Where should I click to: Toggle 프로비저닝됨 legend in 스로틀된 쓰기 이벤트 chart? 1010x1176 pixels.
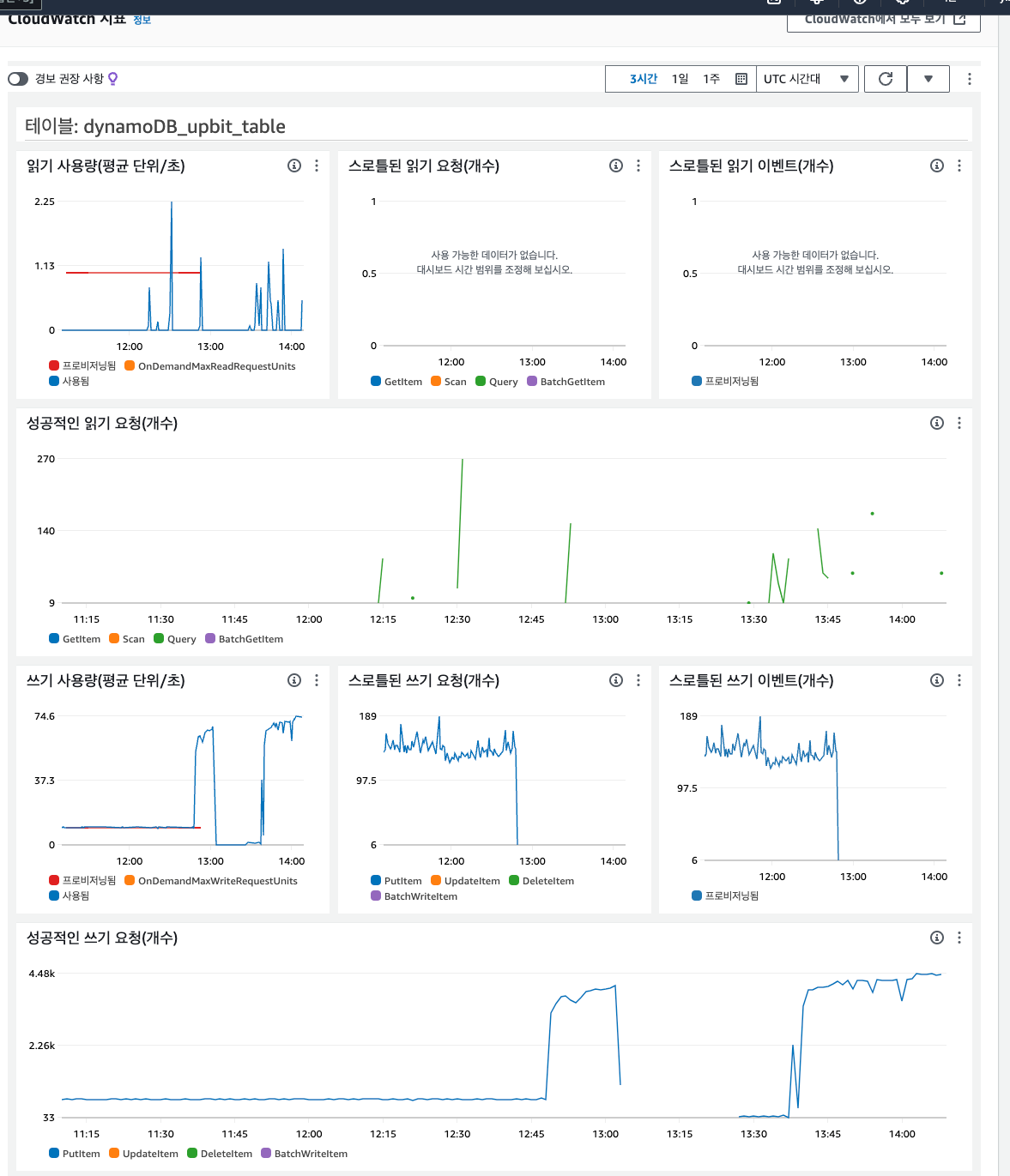[x=725, y=896]
